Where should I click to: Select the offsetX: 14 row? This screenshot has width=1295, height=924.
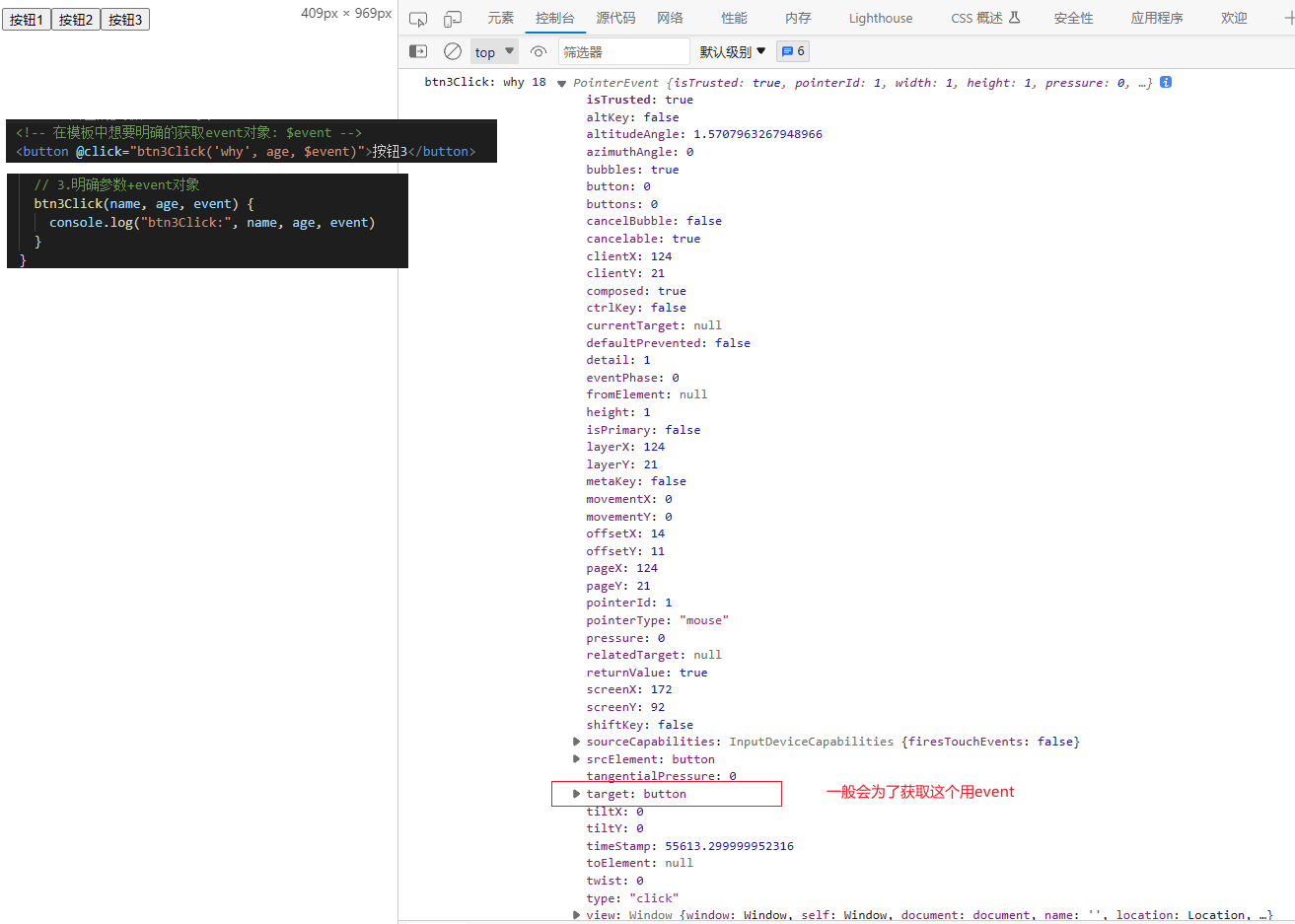click(626, 533)
